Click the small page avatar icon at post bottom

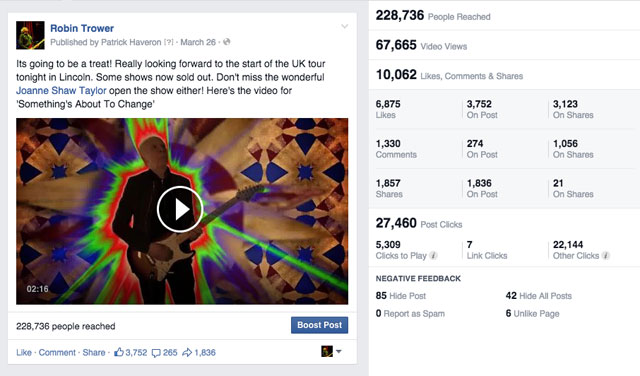327,351
